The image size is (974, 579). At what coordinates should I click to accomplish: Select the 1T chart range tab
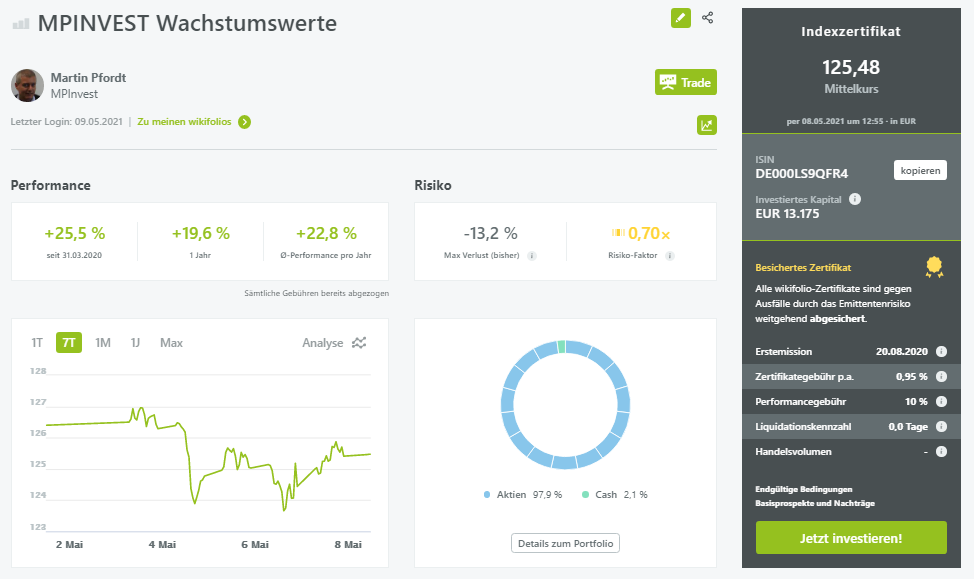tap(37, 343)
